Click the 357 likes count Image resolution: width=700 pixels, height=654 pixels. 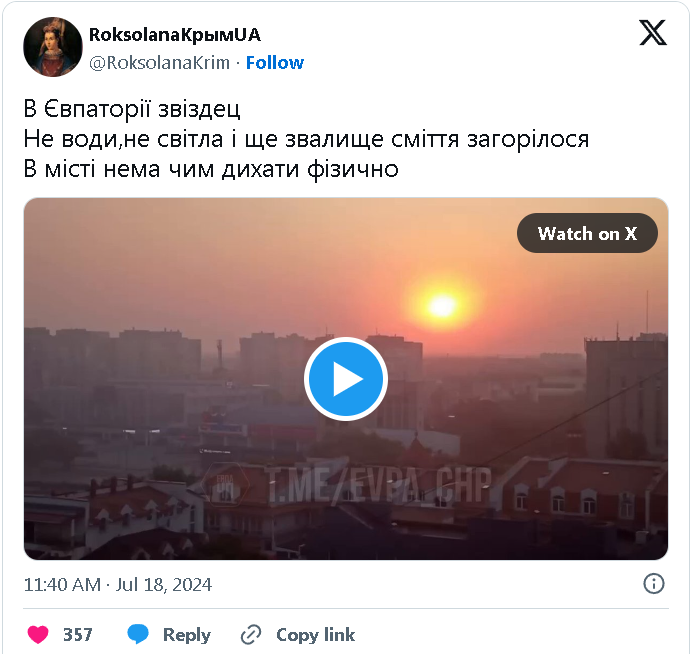tap(78, 634)
